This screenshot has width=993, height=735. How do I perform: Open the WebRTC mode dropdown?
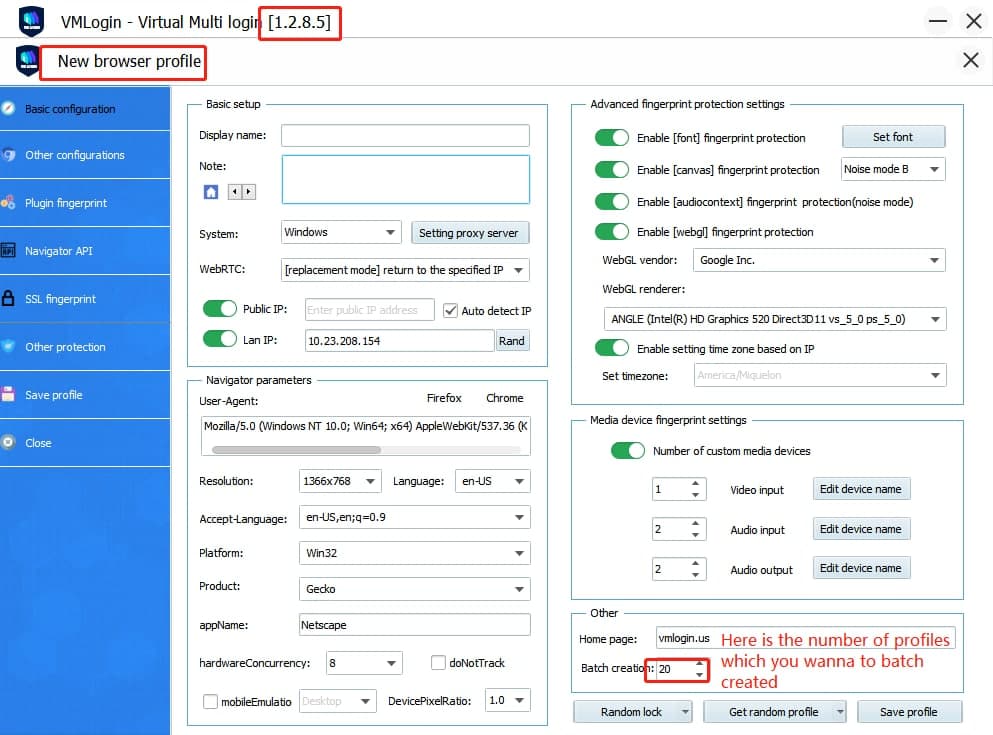coord(405,270)
